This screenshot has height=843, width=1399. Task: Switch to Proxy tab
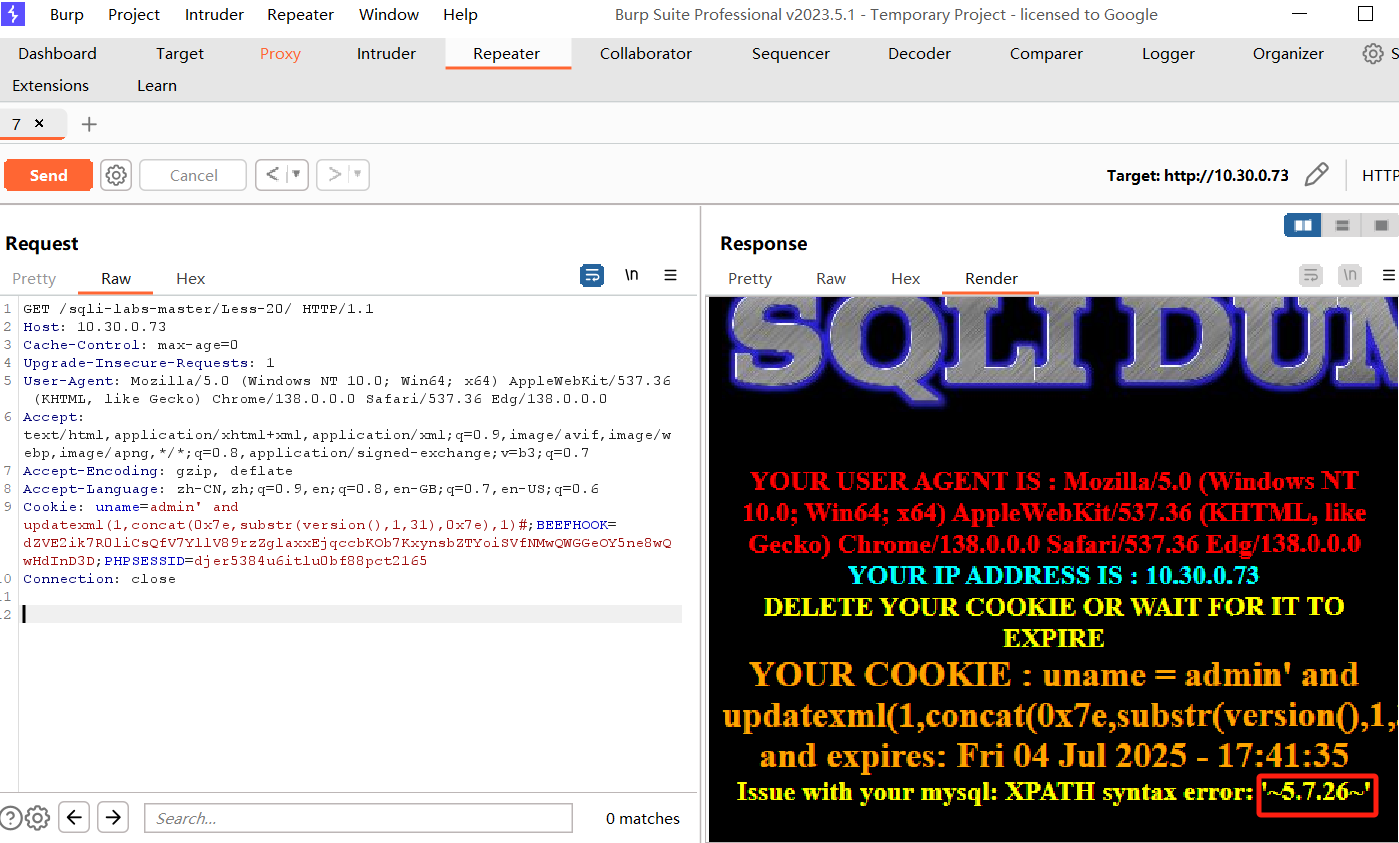click(x=280, y=54)
